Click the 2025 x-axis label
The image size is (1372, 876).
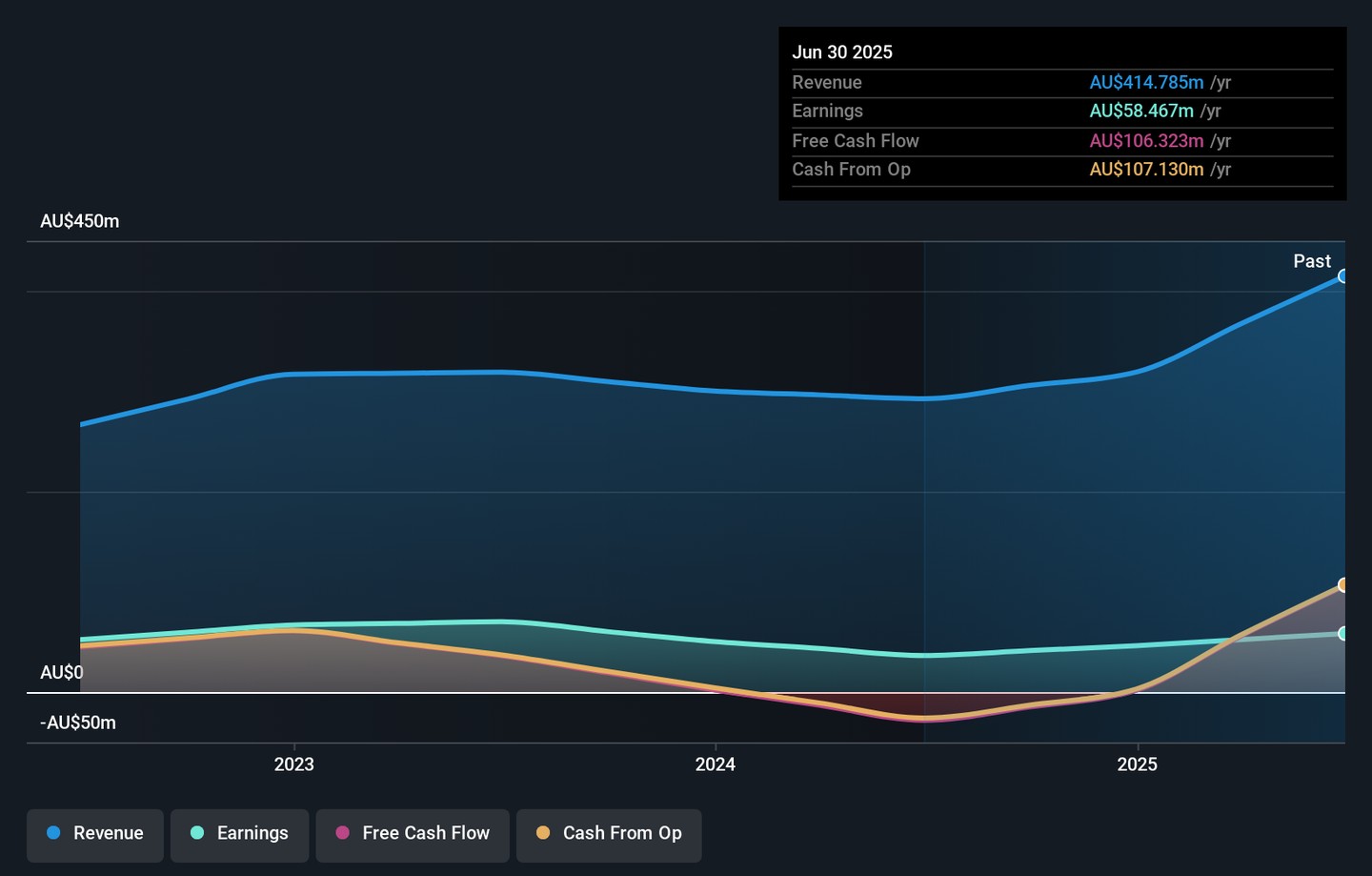coord(1137,764)
